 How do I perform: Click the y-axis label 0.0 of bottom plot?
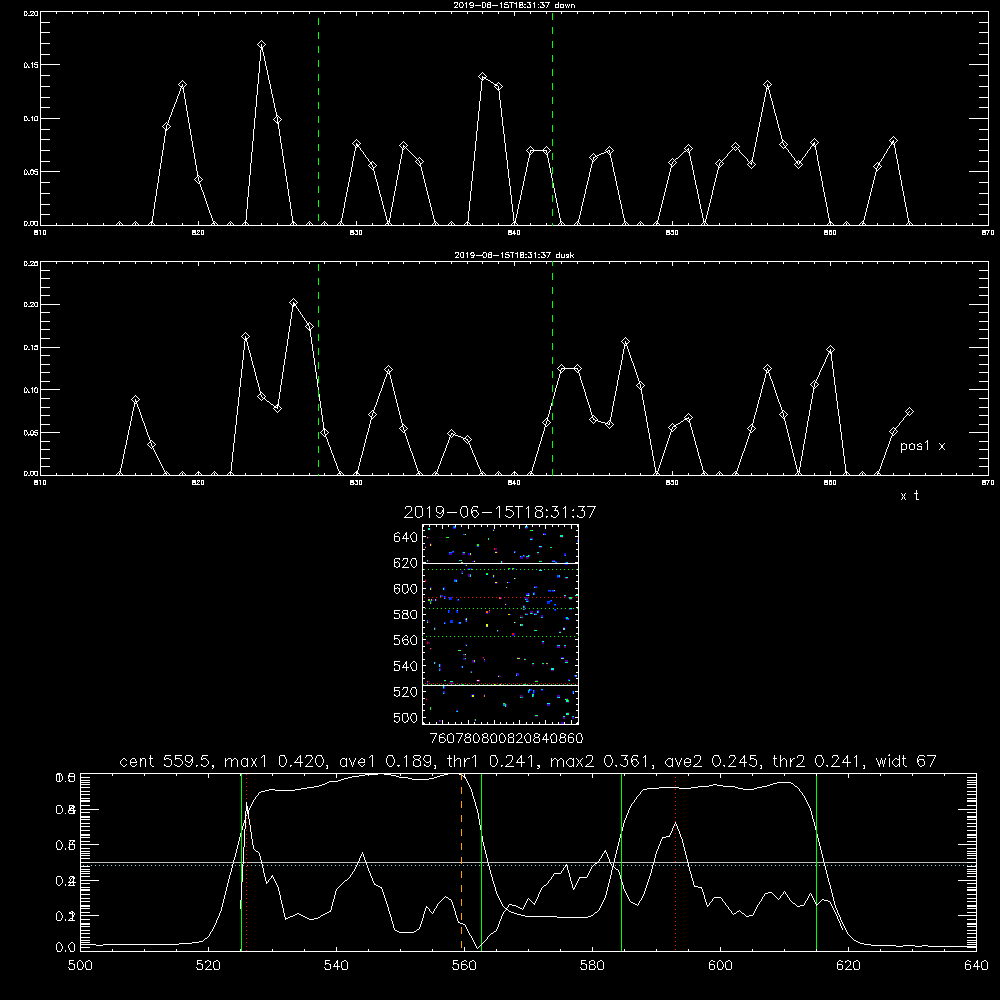pos(66,948)
